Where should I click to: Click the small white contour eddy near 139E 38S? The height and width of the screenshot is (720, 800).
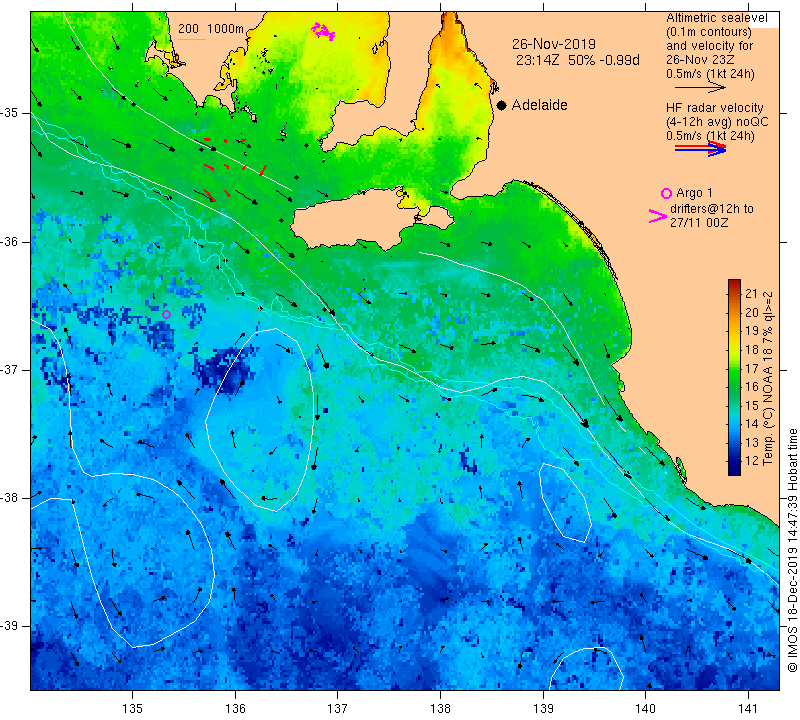pyautogui.click(x=565, y=503)
